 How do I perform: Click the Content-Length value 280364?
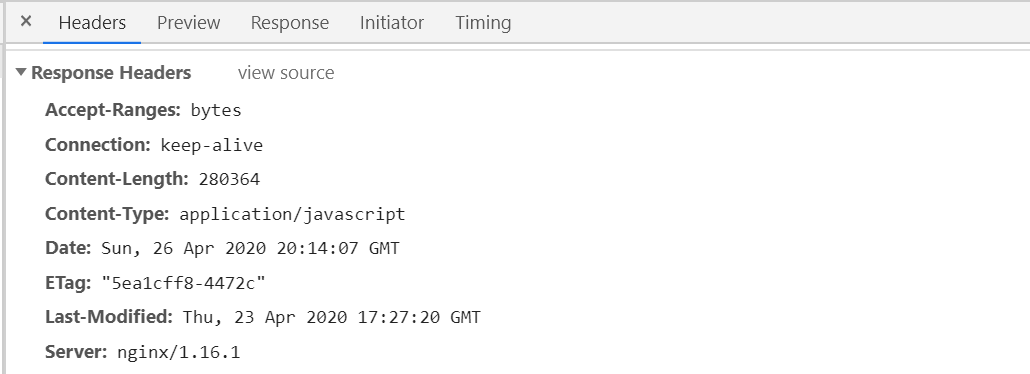(x=229, y=179)
